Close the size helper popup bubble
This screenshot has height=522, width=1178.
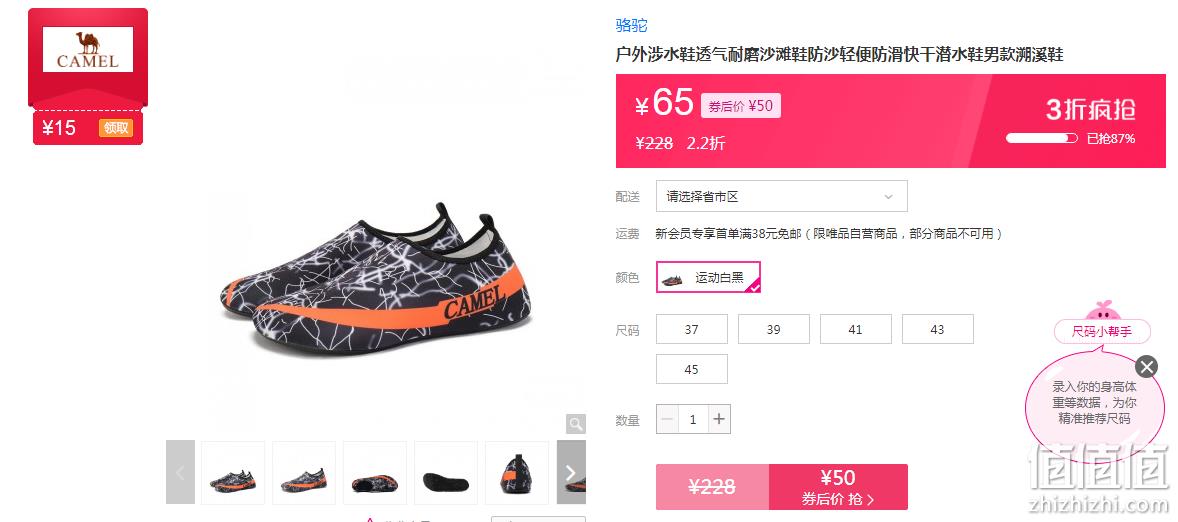pyautogui.click(x=1146, y=367)
